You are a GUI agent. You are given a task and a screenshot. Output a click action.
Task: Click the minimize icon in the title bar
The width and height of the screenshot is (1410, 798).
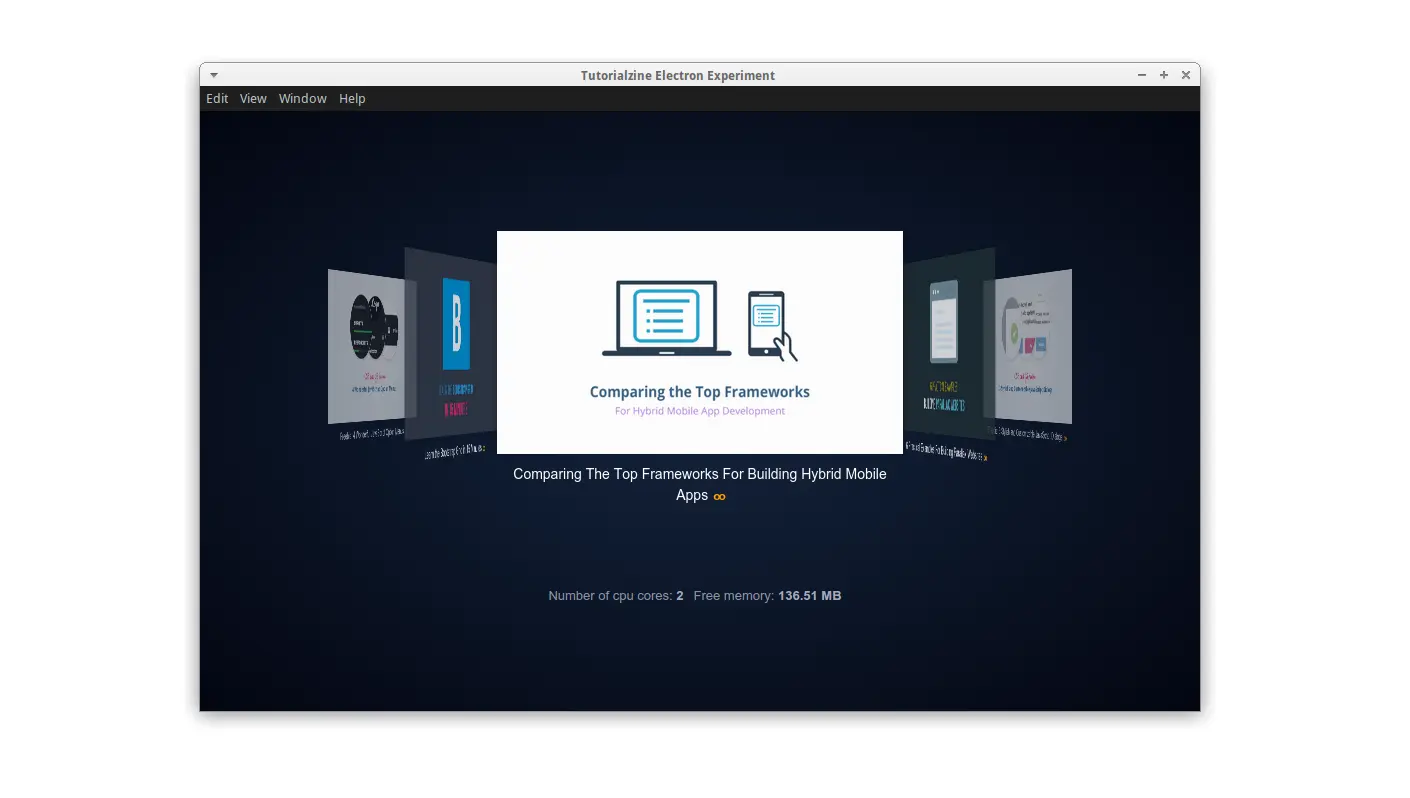pos(1141,75)
